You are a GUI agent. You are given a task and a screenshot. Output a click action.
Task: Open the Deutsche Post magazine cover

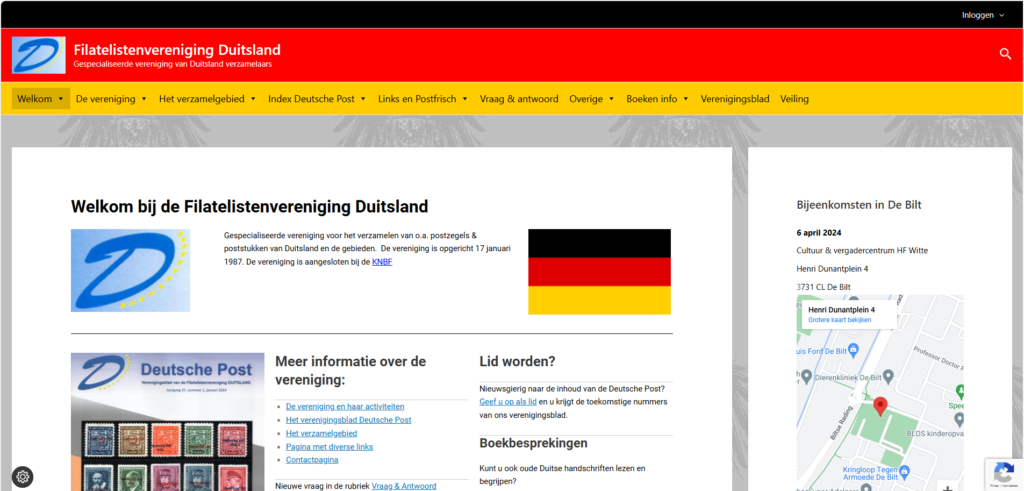[x=168, y=422]
